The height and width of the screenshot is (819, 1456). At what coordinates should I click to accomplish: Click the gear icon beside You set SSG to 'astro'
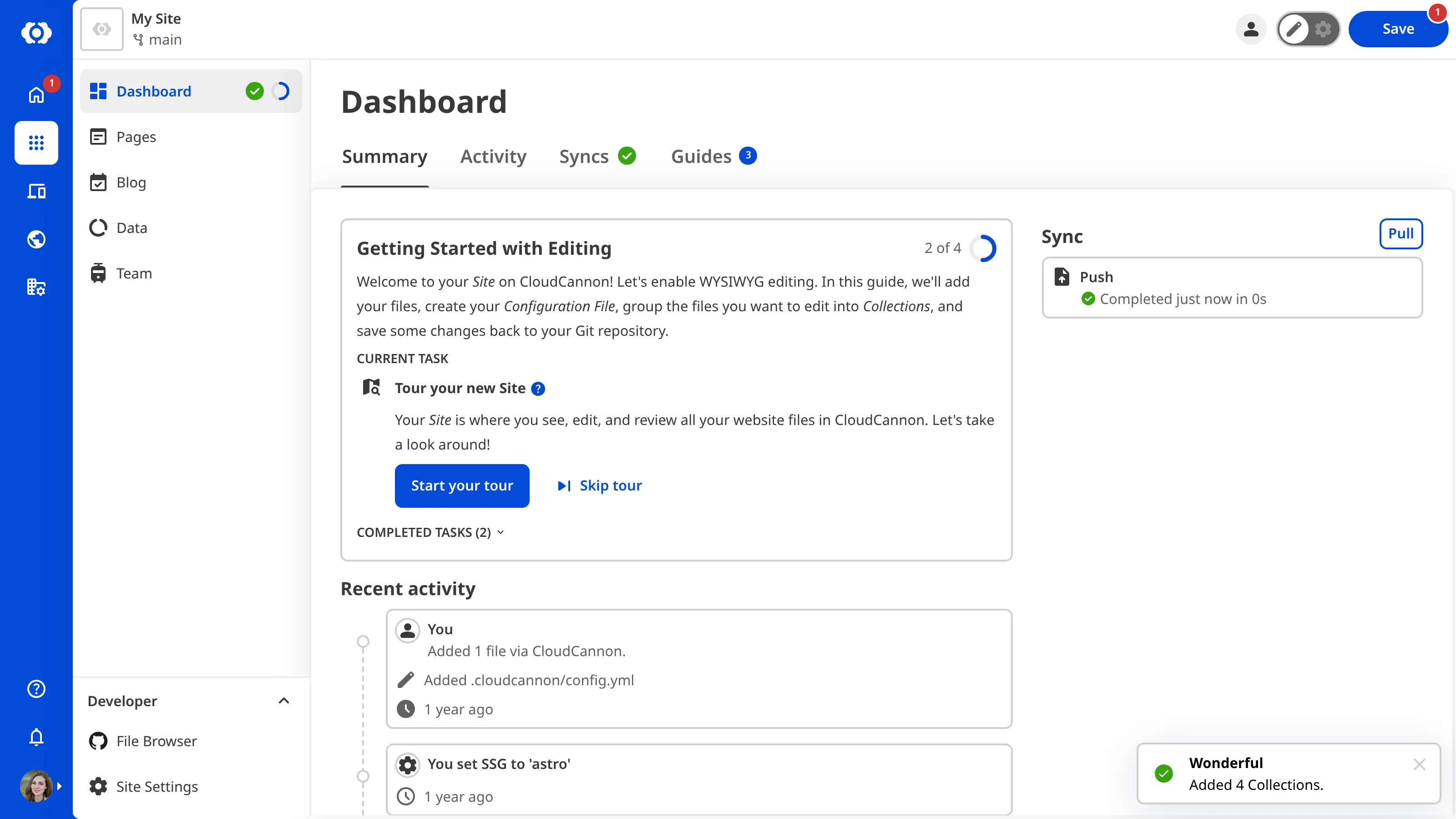(408, 765)
